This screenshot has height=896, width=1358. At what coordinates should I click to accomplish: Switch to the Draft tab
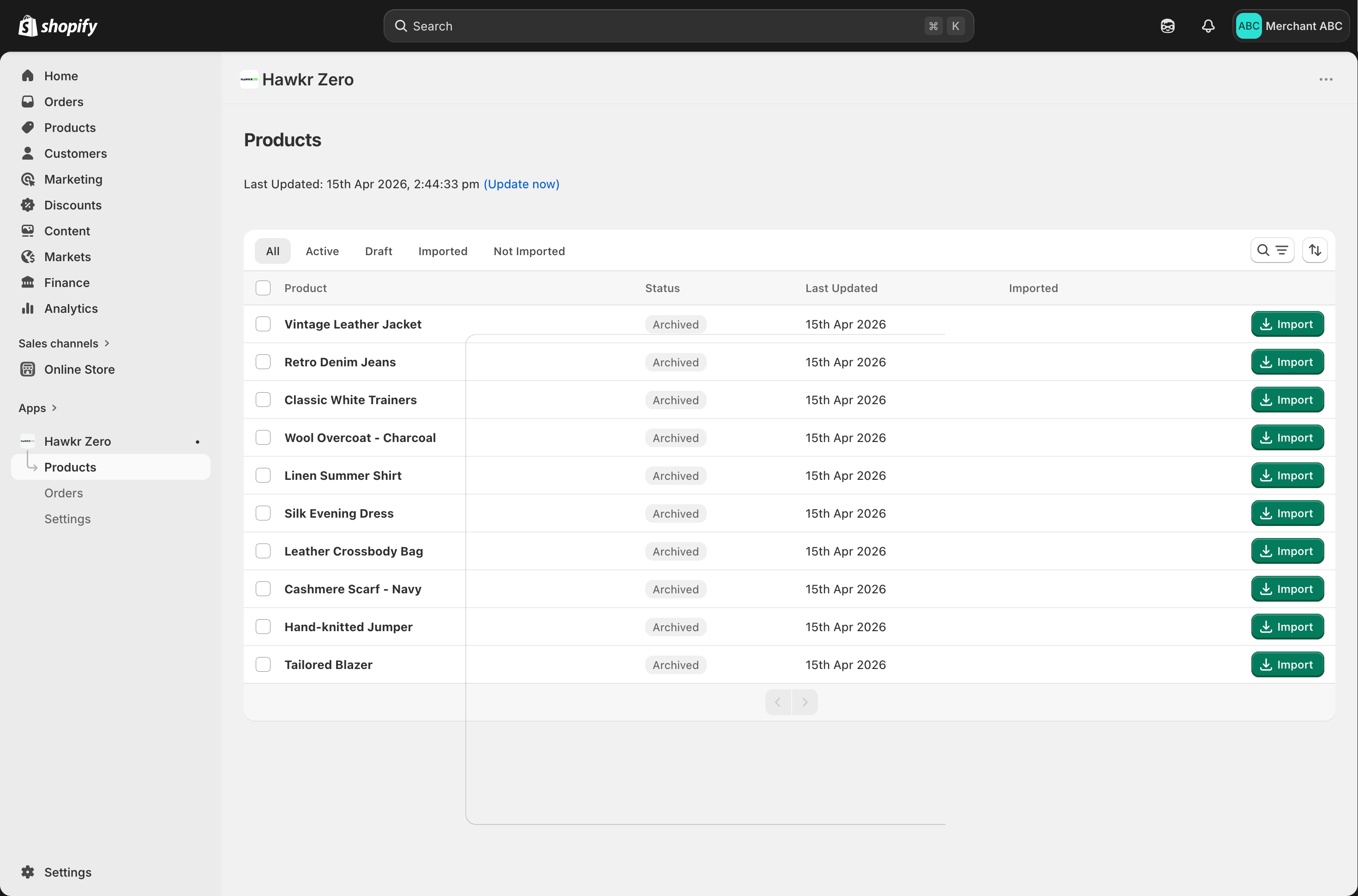tap(379, 251)
